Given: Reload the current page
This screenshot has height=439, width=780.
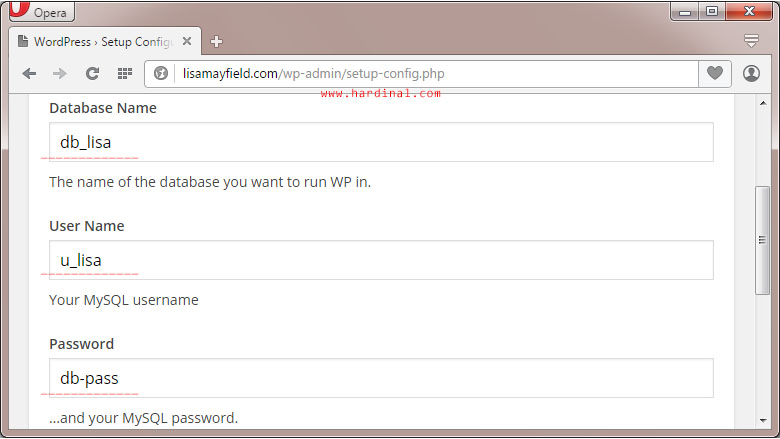Looking at the screenshot, I should click(x=92, y=74).
